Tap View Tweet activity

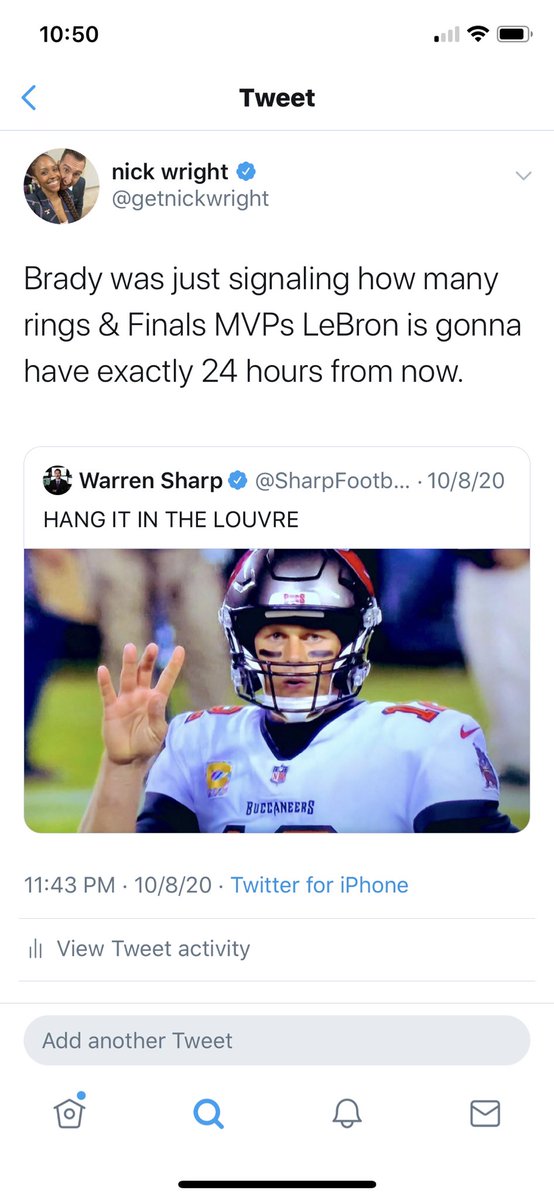153,949
